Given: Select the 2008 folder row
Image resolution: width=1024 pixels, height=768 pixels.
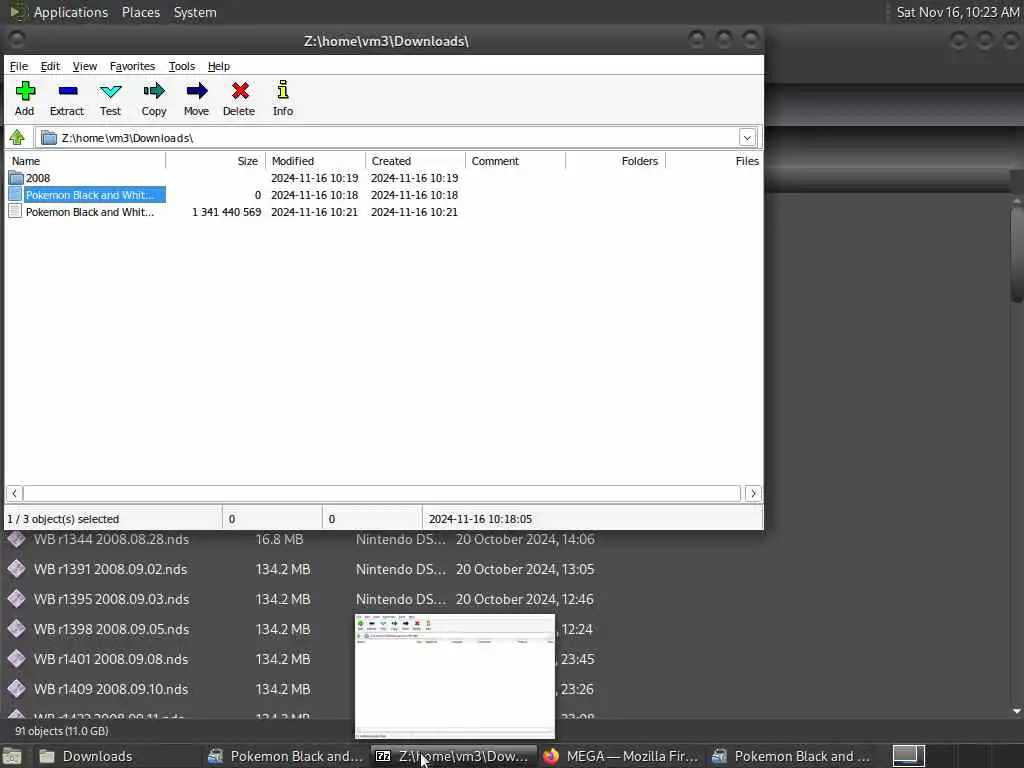Looking at the screenshot, I should 384,178.
